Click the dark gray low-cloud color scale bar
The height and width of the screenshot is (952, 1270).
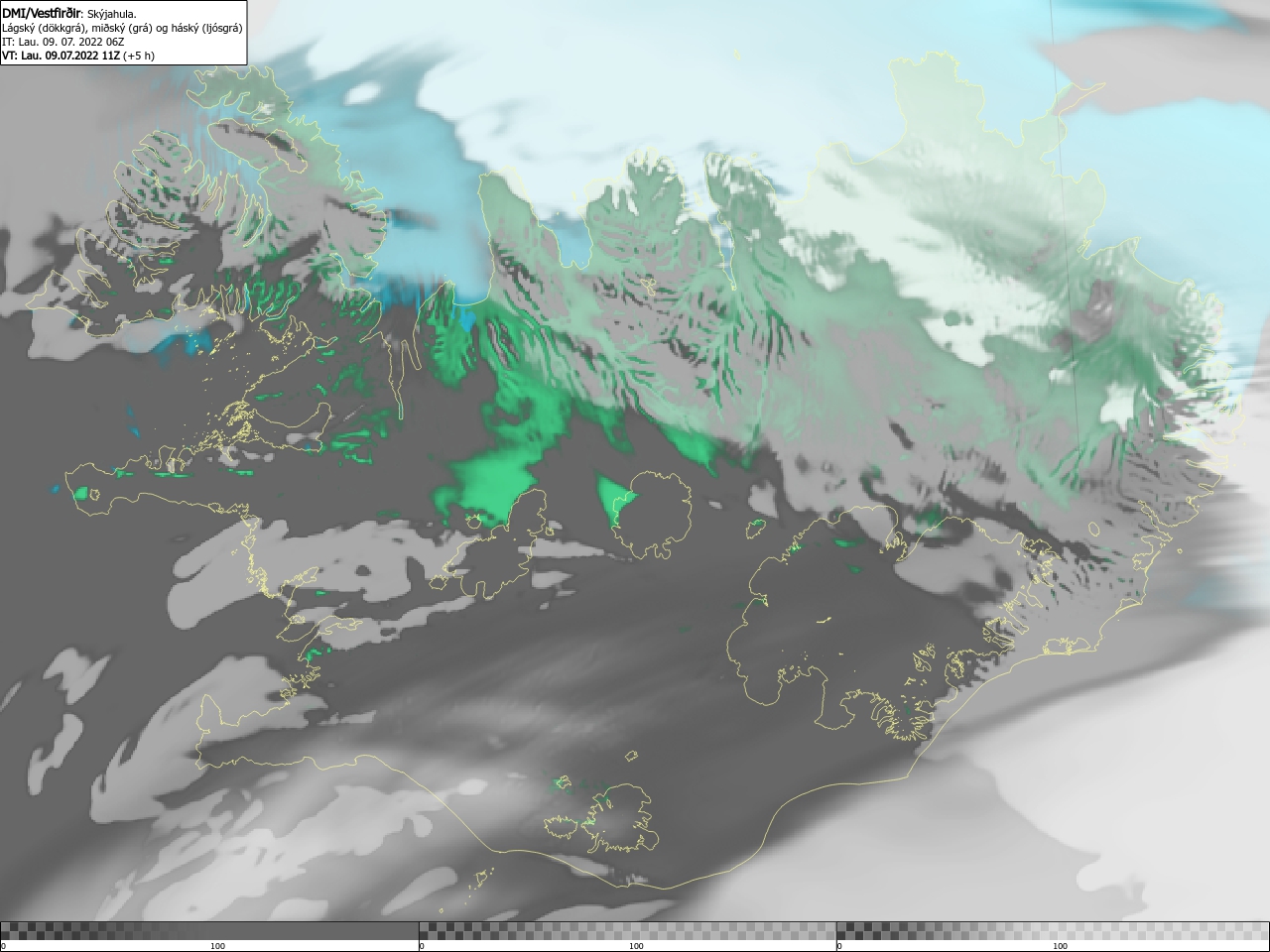coord(209,930)
